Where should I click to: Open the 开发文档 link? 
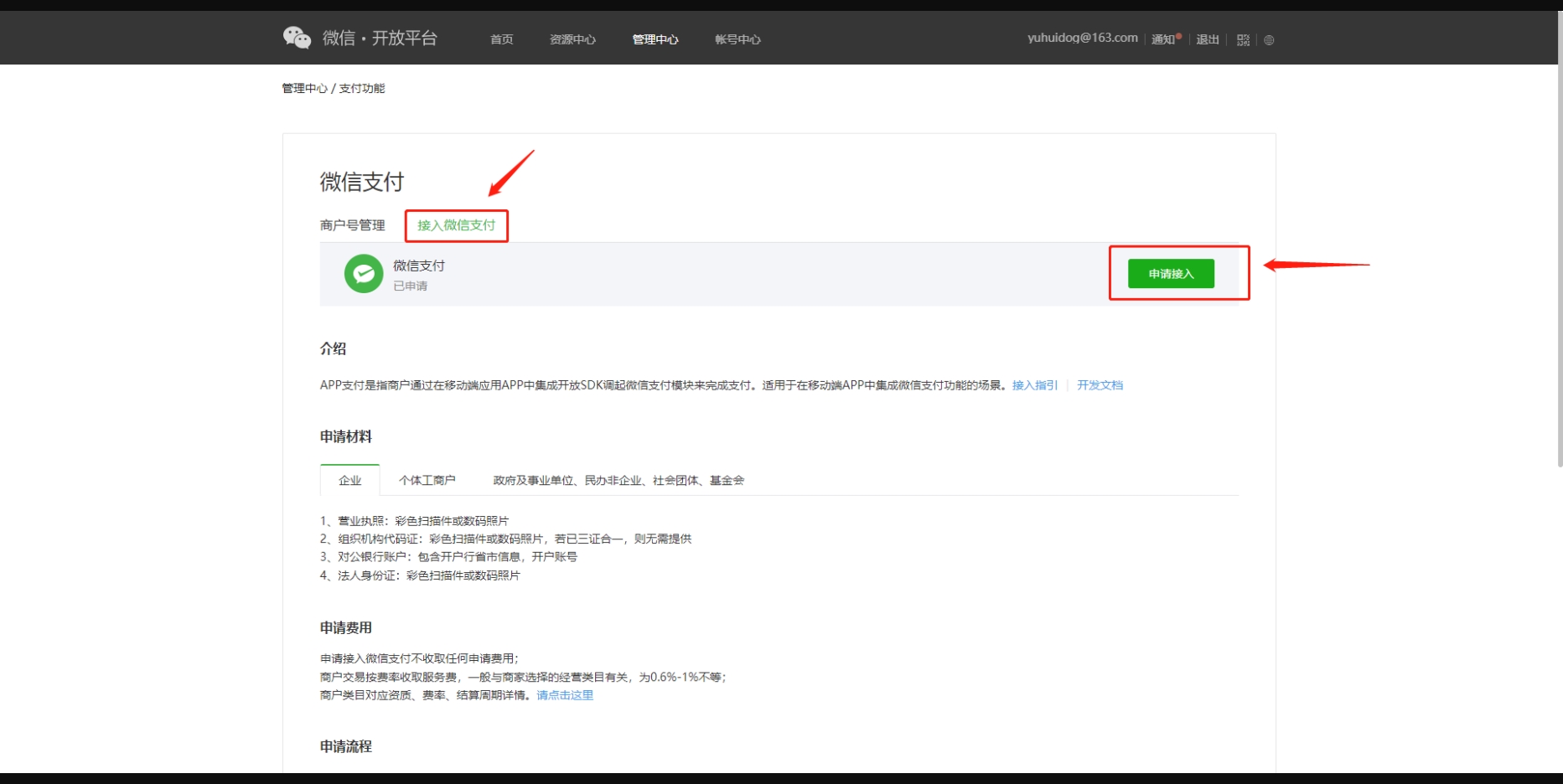pyautogui.click(x=1100, y=385)
